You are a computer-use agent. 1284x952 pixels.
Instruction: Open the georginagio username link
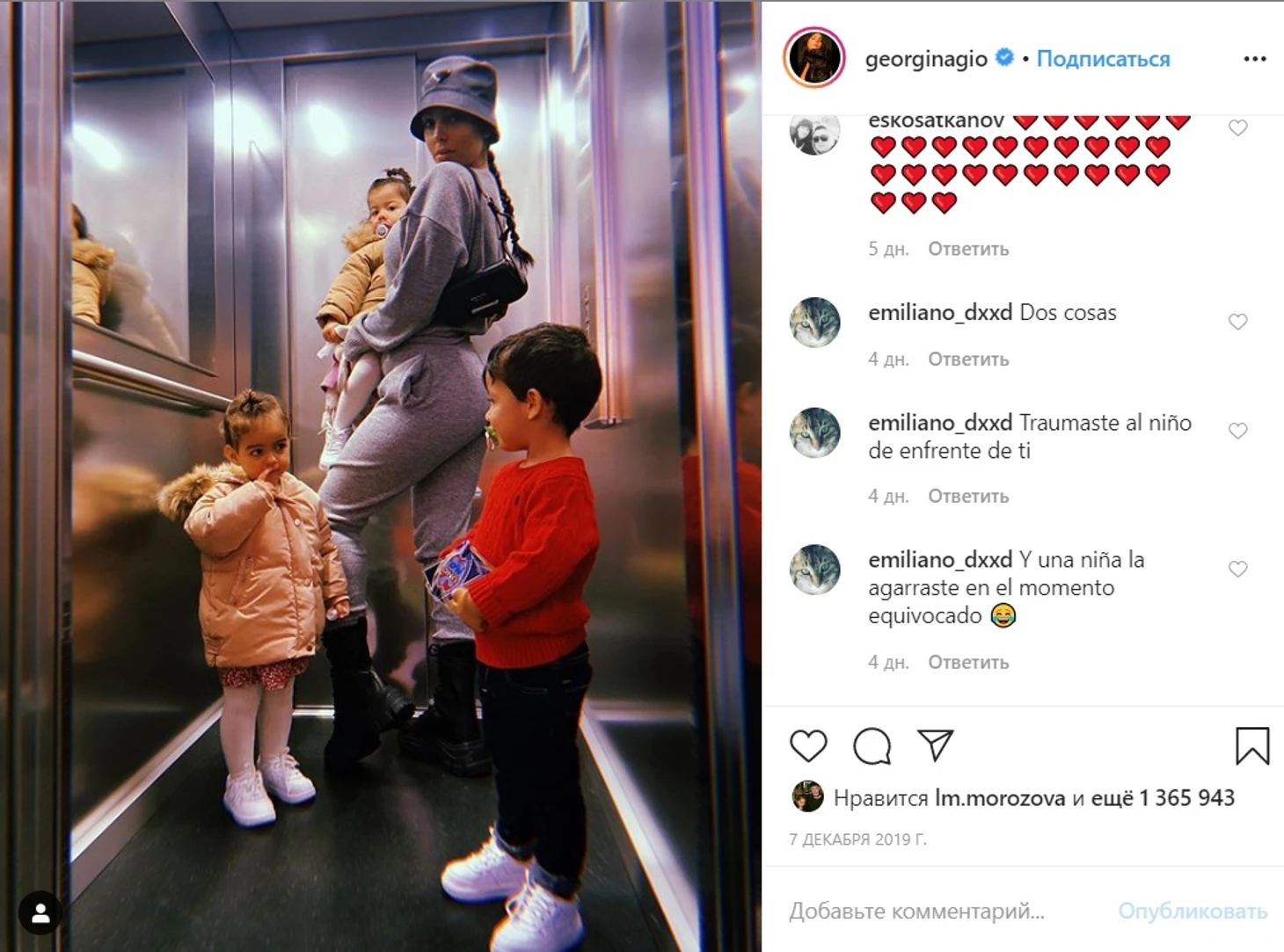(x=926, y=59)
